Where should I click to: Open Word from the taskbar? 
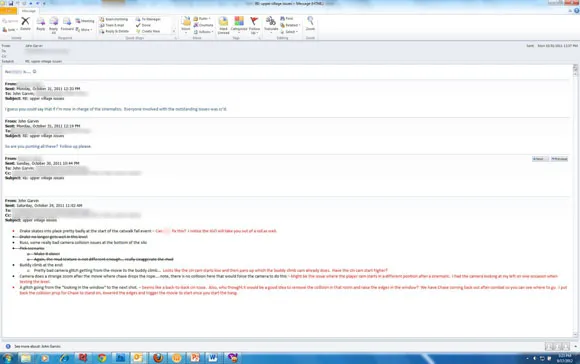pos(213,358)
